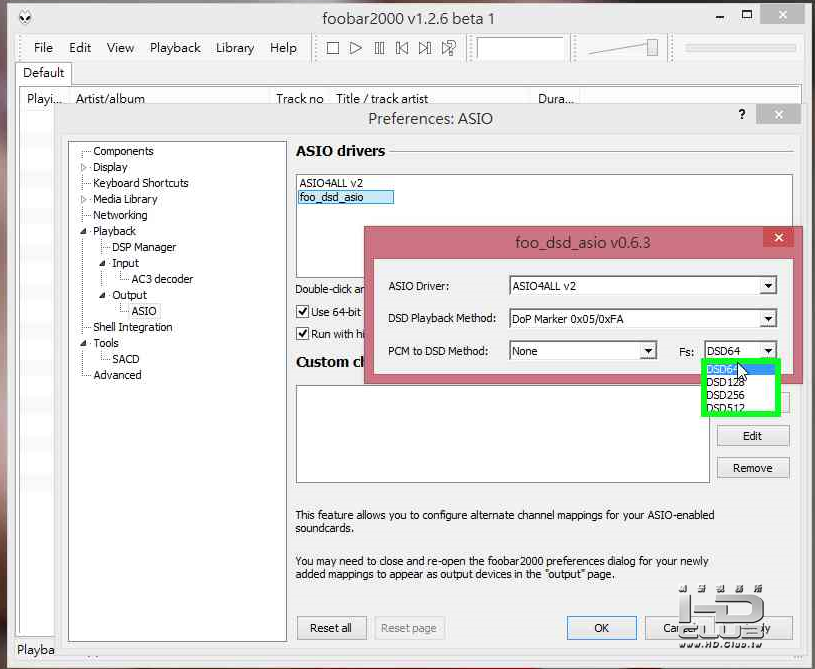Select SACD under Tools in tree
Viewport: 815px width, 669px height.
pos(126,359)
